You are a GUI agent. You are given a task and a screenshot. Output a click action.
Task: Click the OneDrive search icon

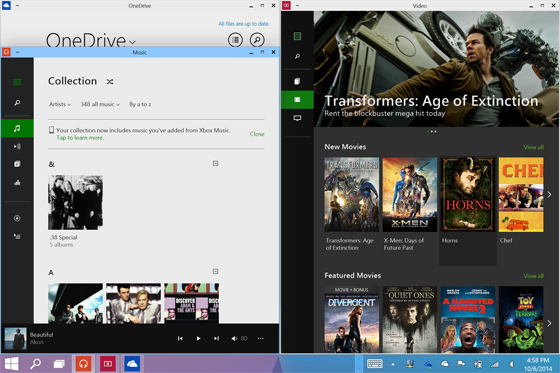pyautogui.click(x=257, y=40)
